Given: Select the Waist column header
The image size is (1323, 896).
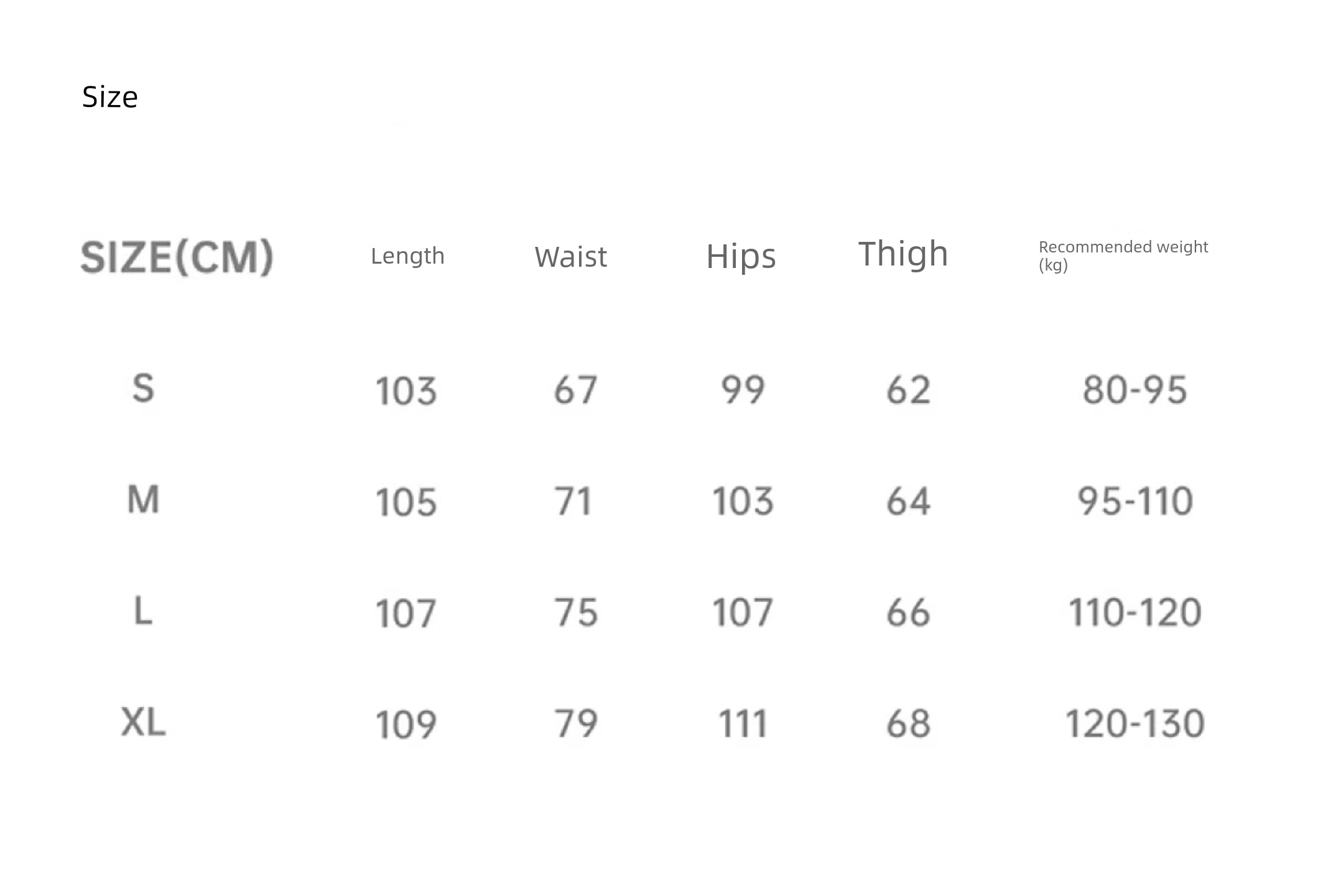Looking at the screenshot, I should click(570, 257).
